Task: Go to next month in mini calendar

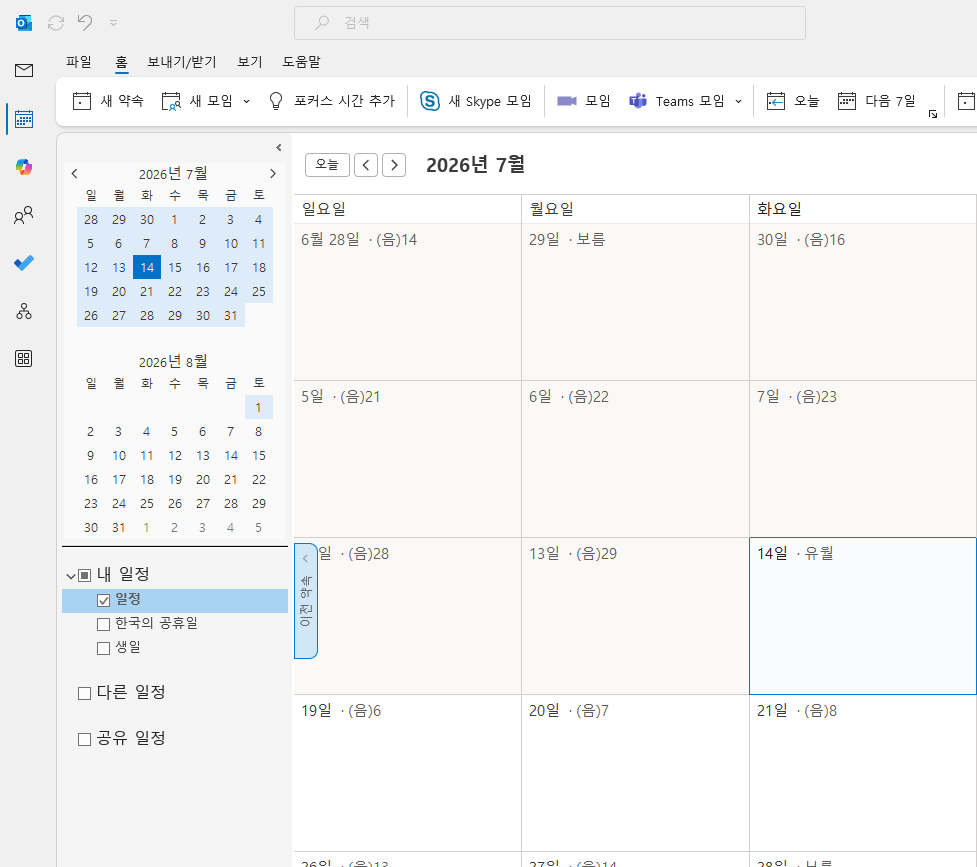Action: coord(272,173)
